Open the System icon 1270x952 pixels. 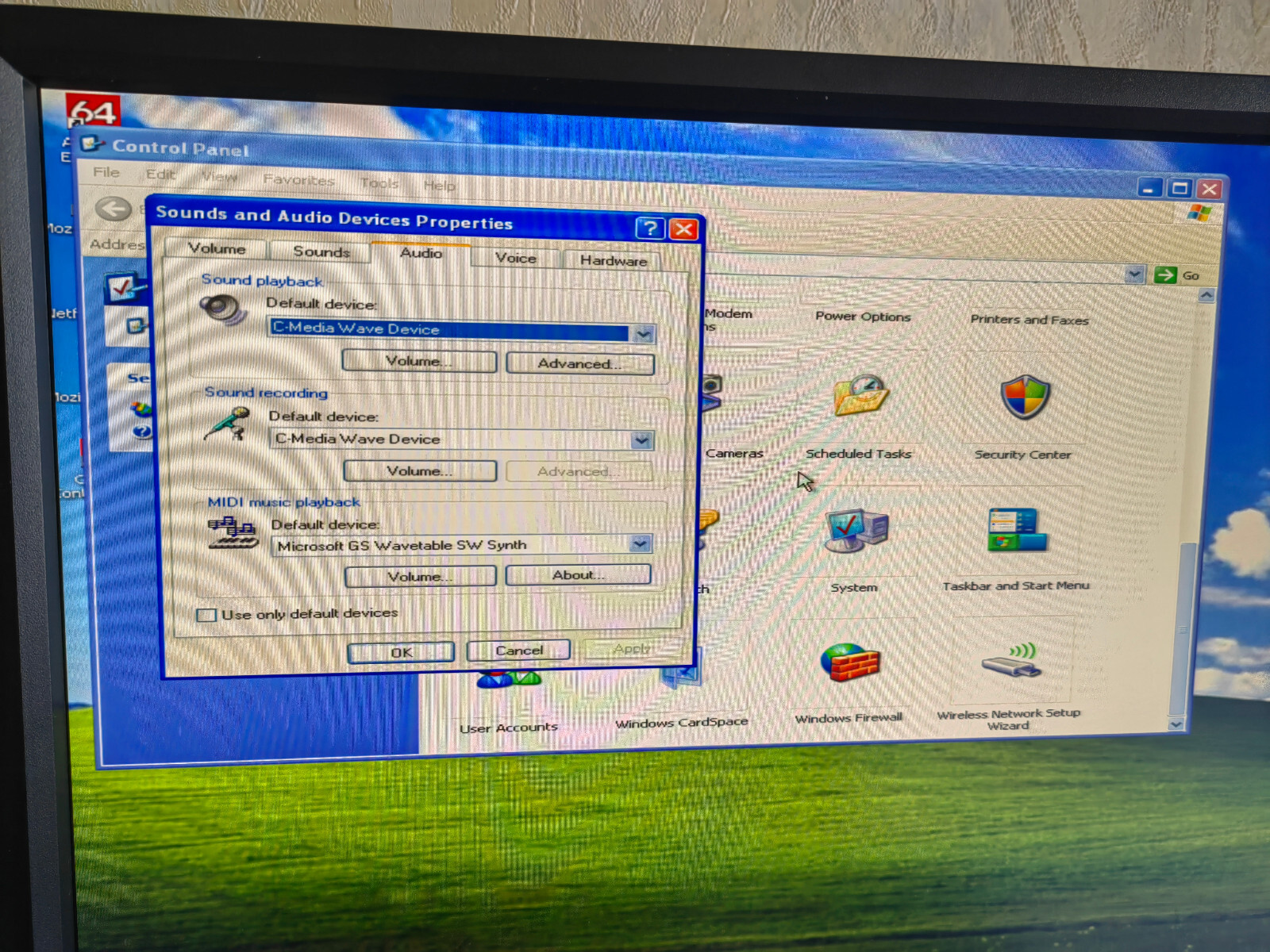coord(856,531)
